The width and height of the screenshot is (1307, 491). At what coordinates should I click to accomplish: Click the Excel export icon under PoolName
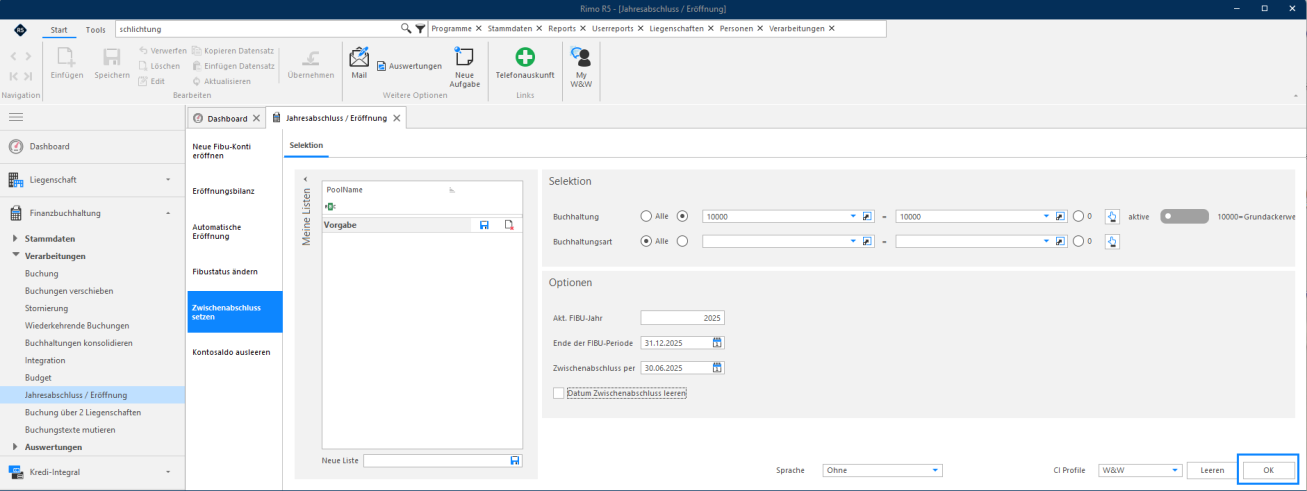pos(330,206)
